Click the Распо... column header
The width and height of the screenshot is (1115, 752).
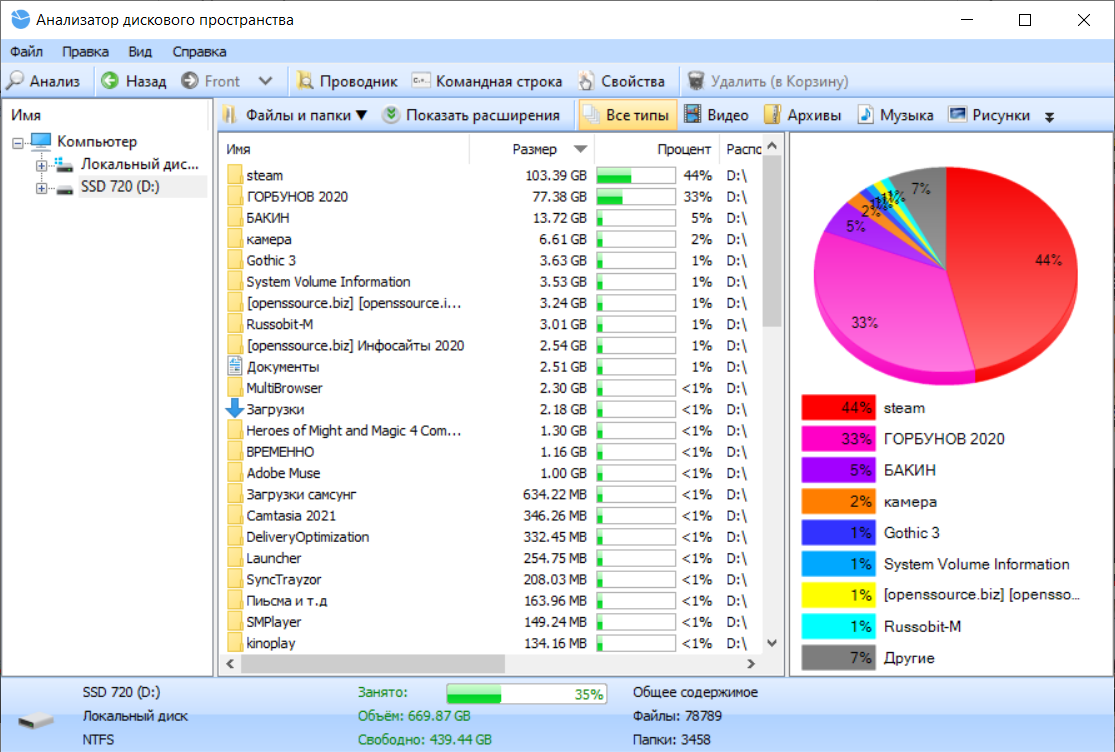pos(740,149)
